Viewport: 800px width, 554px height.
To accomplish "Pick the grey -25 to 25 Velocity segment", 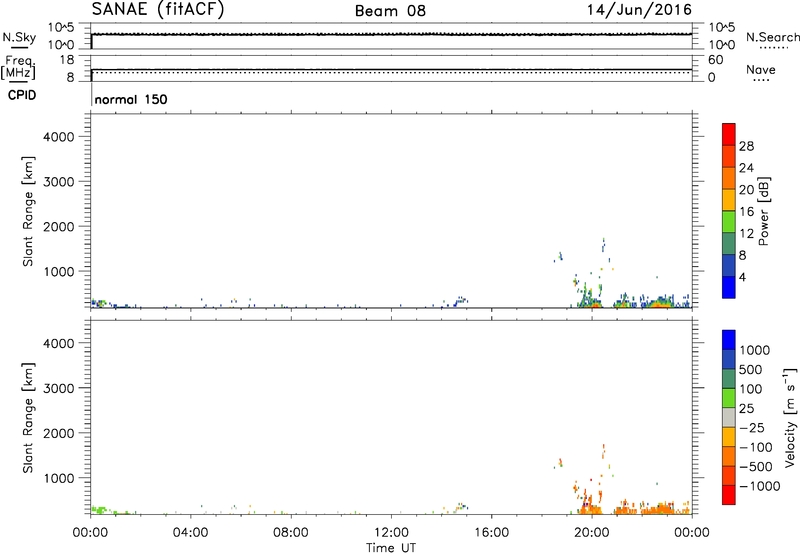I will click(729, 417).
